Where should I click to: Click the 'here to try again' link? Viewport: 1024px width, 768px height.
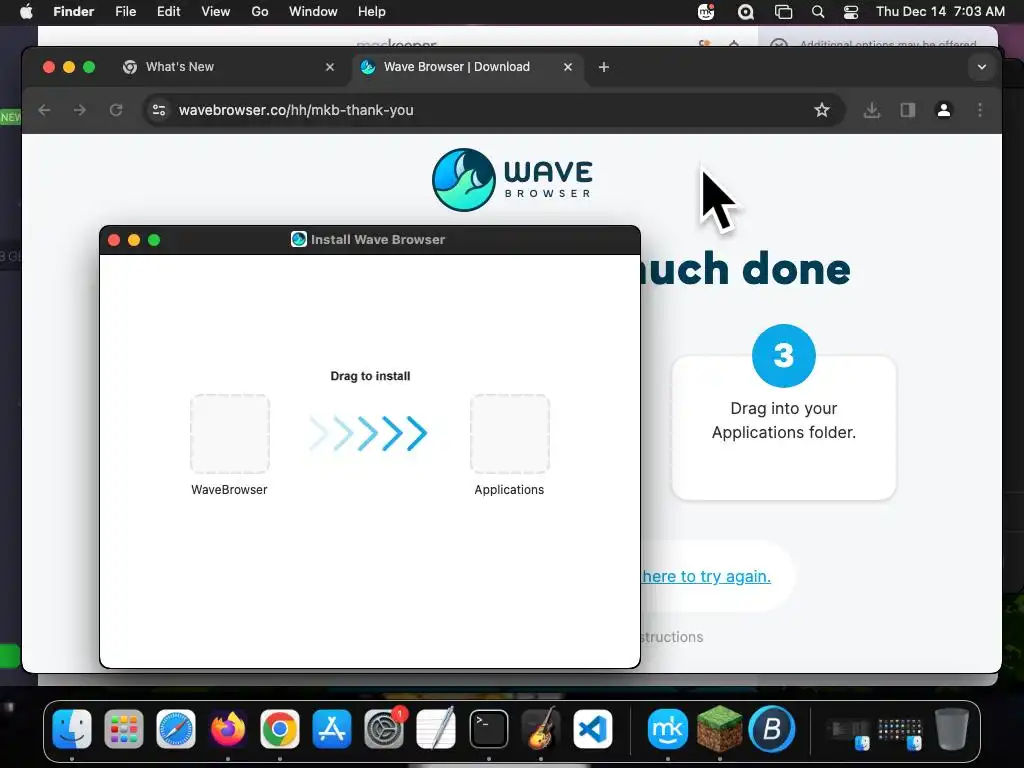(x=707, y=577)
